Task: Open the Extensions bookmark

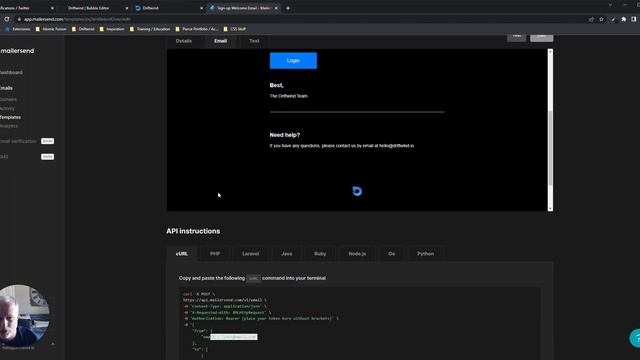Action: [x=18, y=29]
